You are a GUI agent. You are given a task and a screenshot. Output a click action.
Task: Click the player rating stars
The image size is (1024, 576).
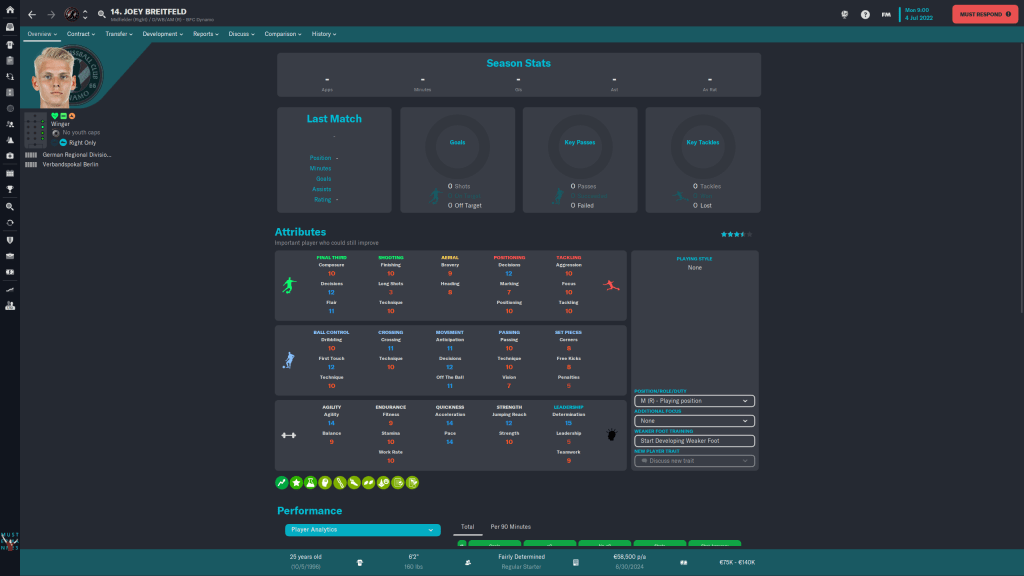735,234
